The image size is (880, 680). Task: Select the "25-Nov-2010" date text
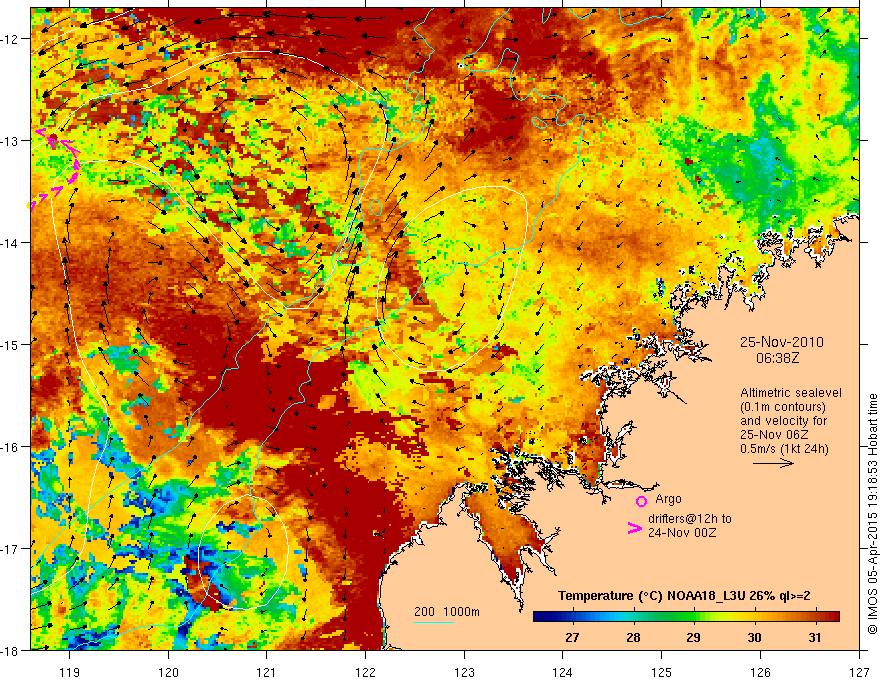click(x=782, y=342)
